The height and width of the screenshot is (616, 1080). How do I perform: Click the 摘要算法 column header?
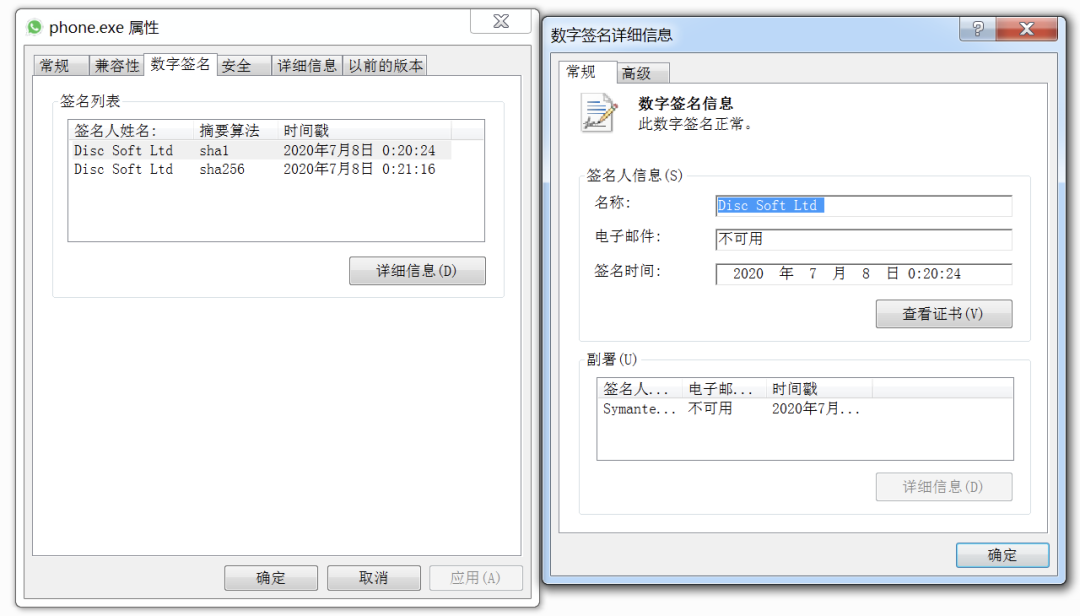(236, 130)
